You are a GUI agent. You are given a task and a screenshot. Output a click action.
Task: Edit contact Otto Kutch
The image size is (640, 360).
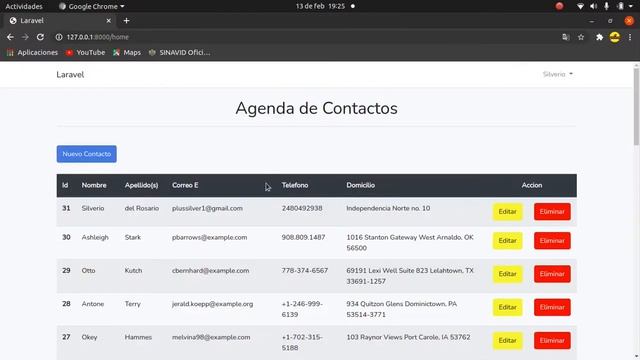tap(507, 274)
